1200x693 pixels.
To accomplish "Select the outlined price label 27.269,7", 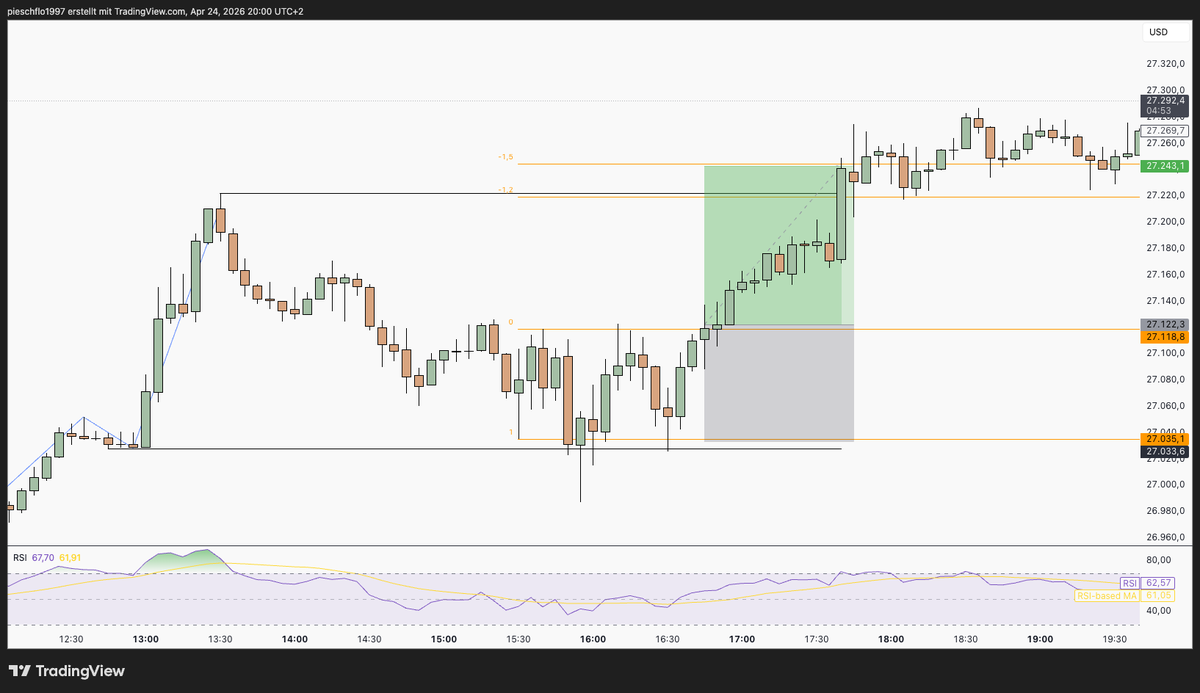I will (1164, 130).
